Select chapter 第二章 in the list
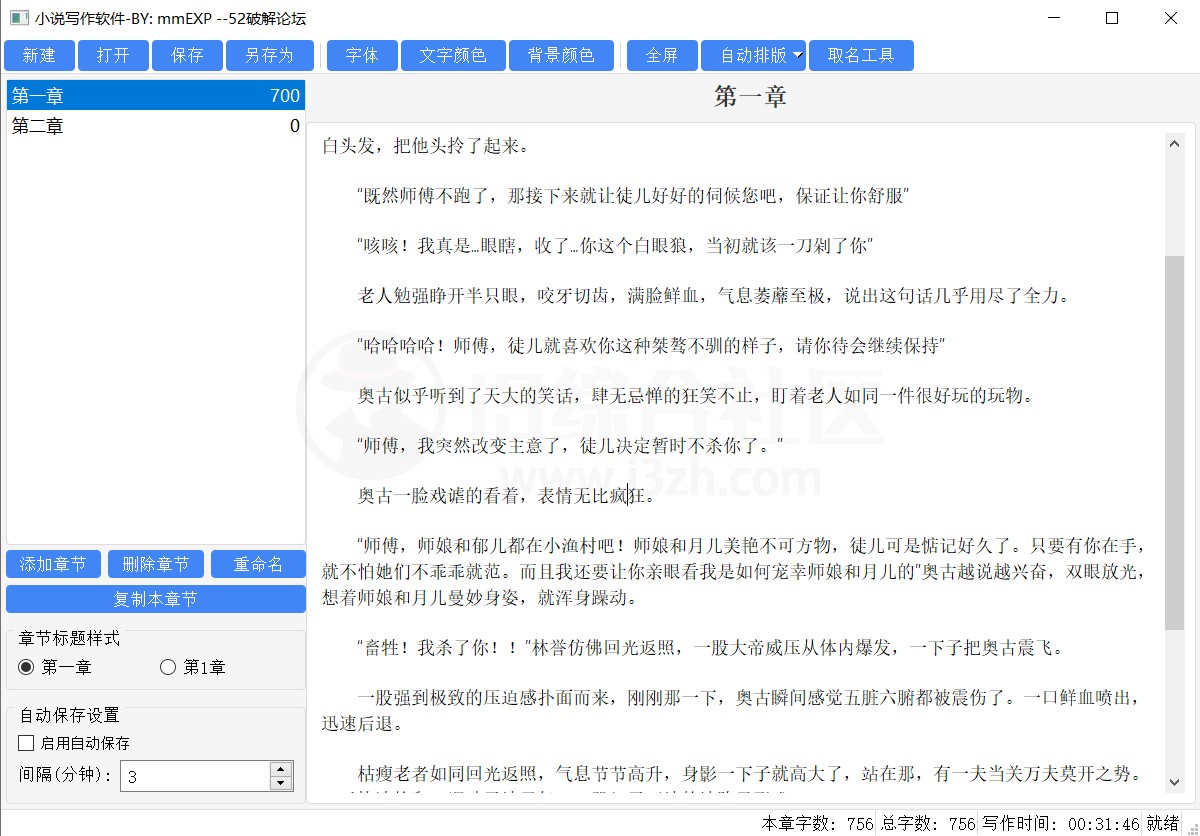 click(x=100, y=126)
